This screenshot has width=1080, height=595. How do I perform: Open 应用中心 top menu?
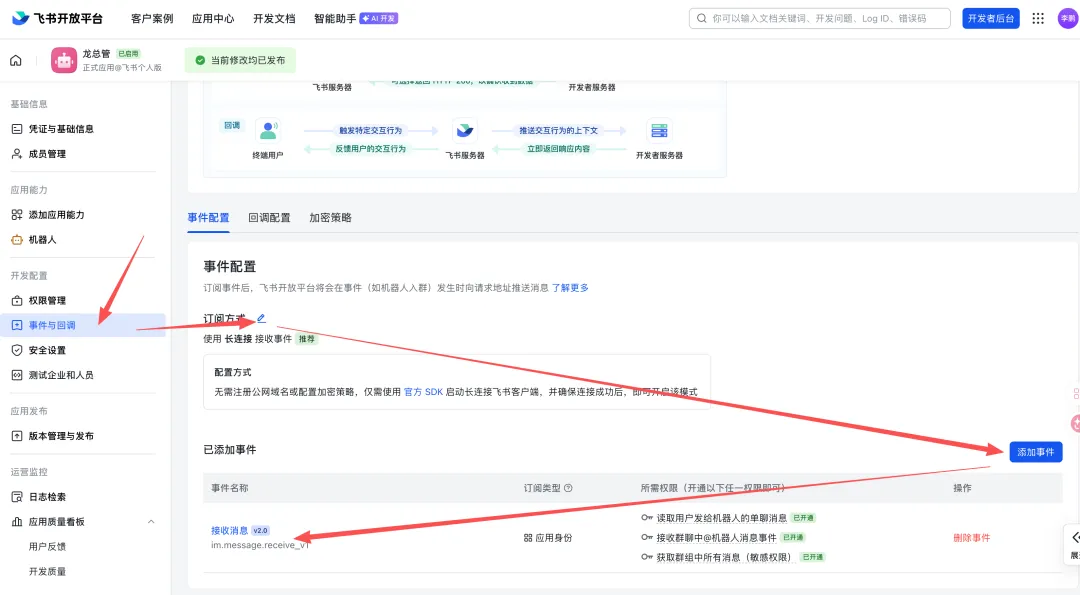213,19
